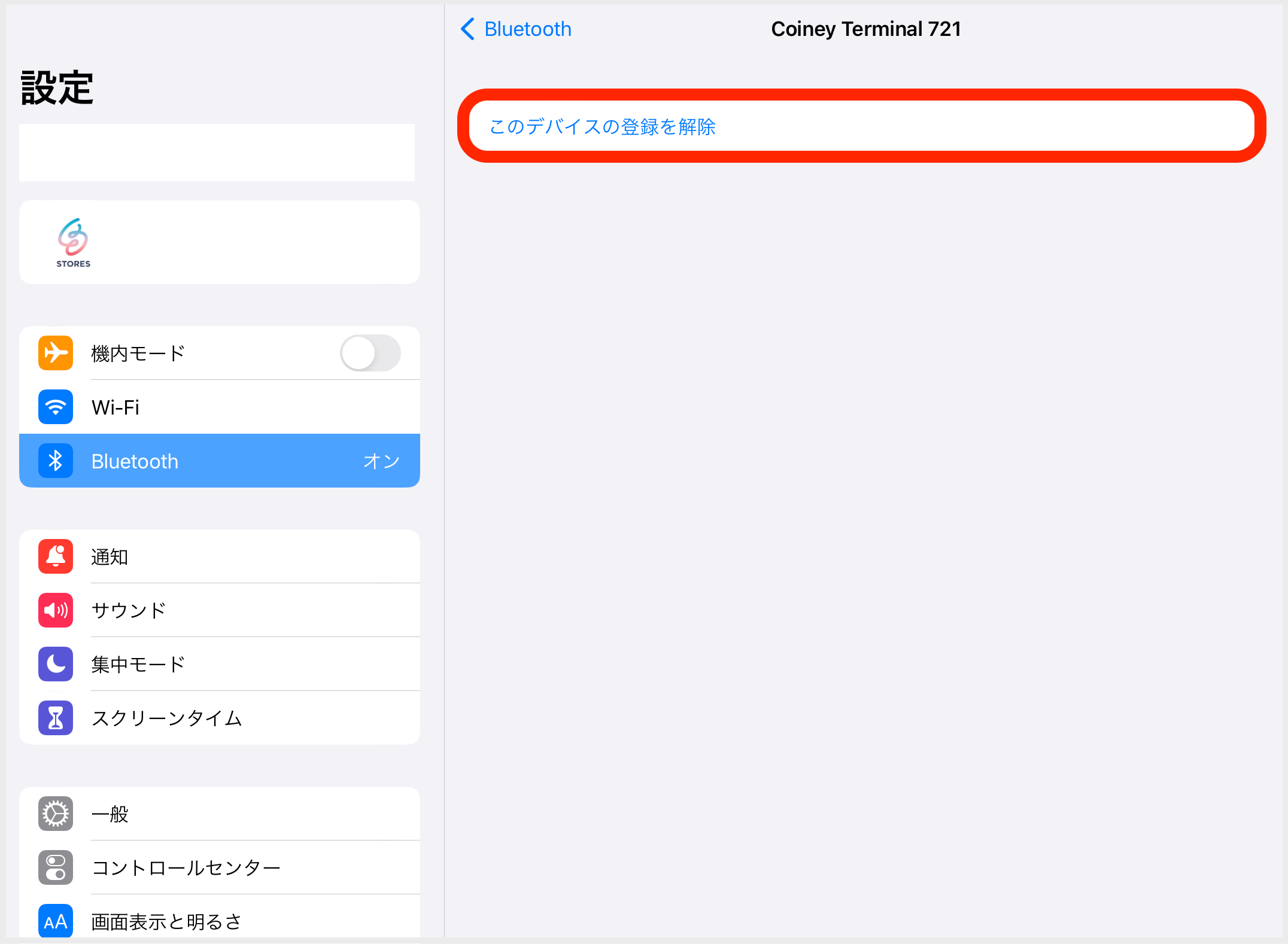
Task: Tap the blue AA display icon
Action: [x=56, y=921]
